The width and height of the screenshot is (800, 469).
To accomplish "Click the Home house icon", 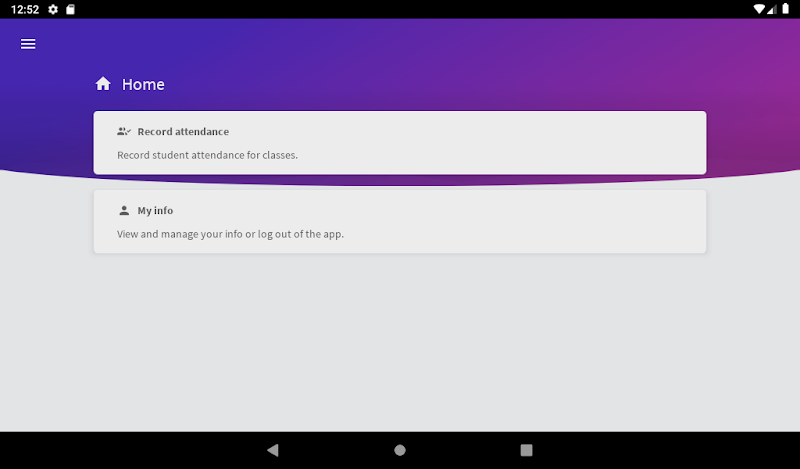I will click(x=103, y=84).
